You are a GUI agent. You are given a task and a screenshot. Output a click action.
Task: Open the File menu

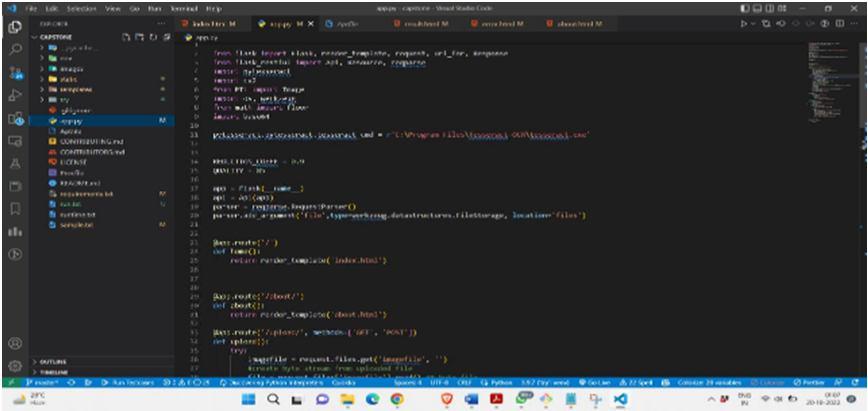31,9
